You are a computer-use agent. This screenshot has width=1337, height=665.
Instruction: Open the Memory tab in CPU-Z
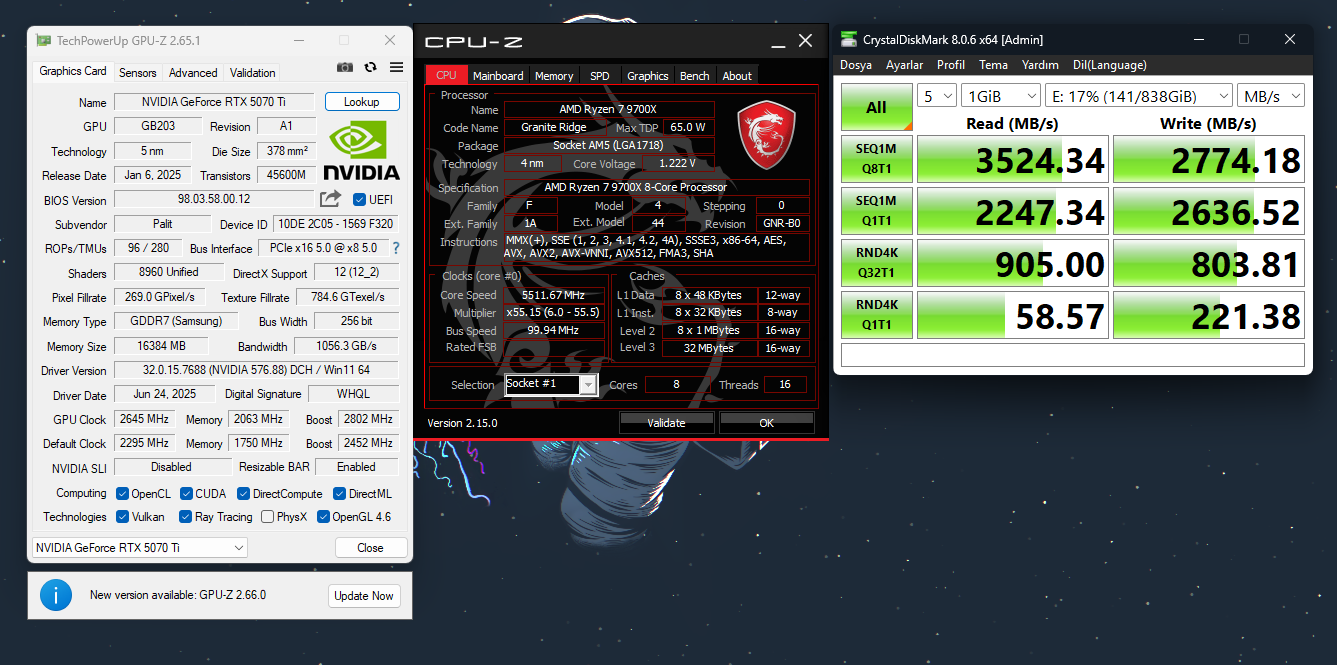coord(554,76)
